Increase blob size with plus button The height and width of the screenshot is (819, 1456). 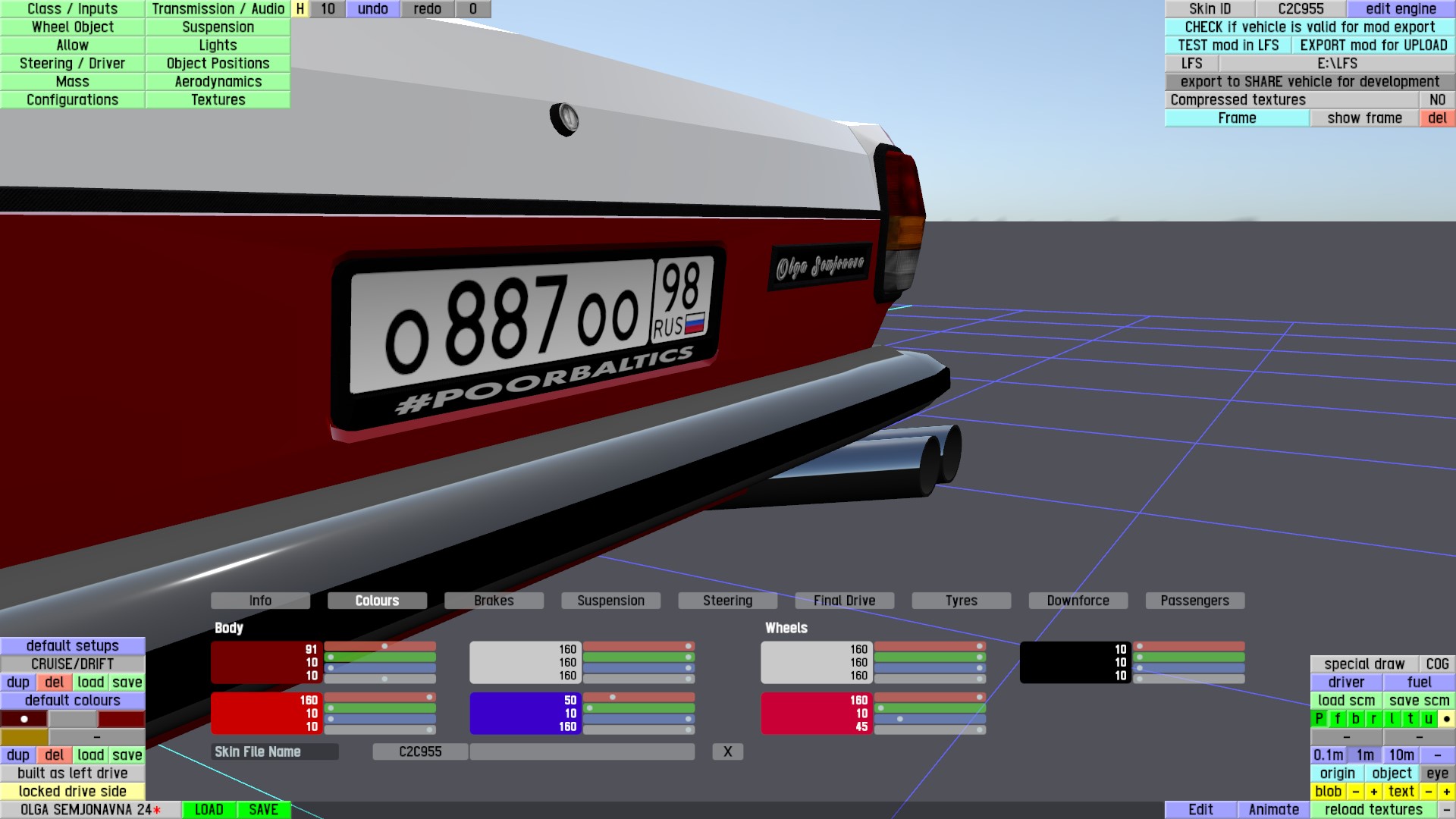tap(1373, 791)
